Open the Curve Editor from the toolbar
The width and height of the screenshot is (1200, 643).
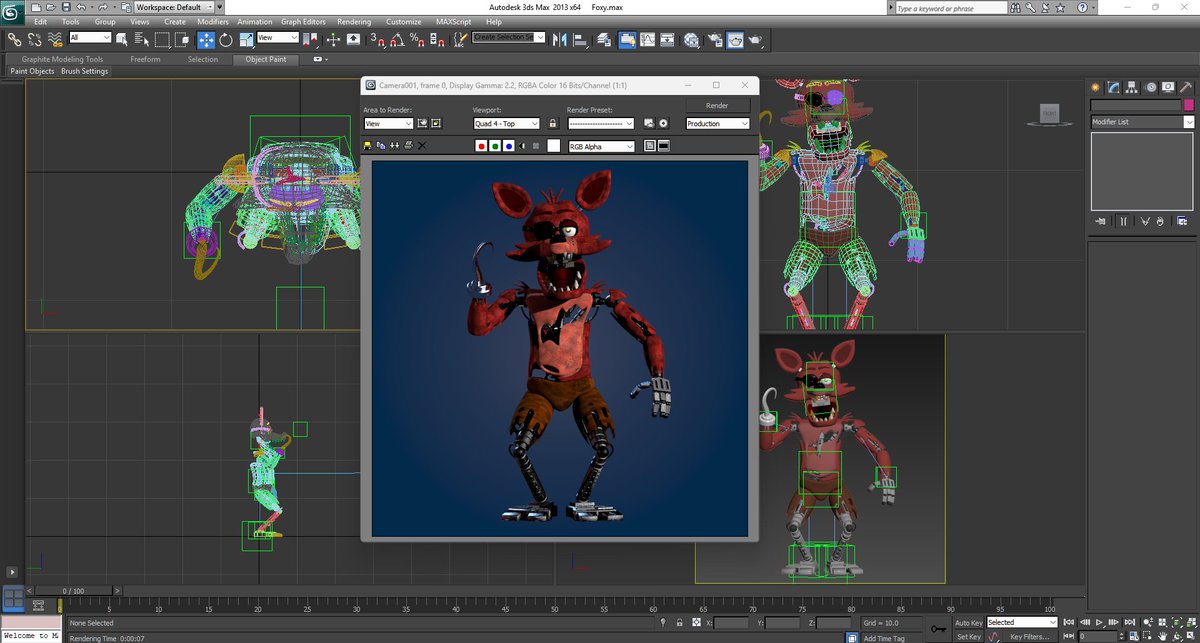point(647,39)
